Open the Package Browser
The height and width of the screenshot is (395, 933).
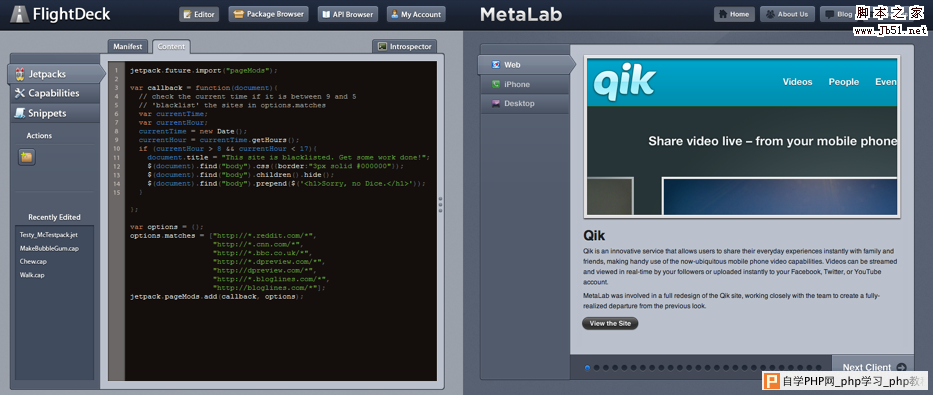pos(268,14)
